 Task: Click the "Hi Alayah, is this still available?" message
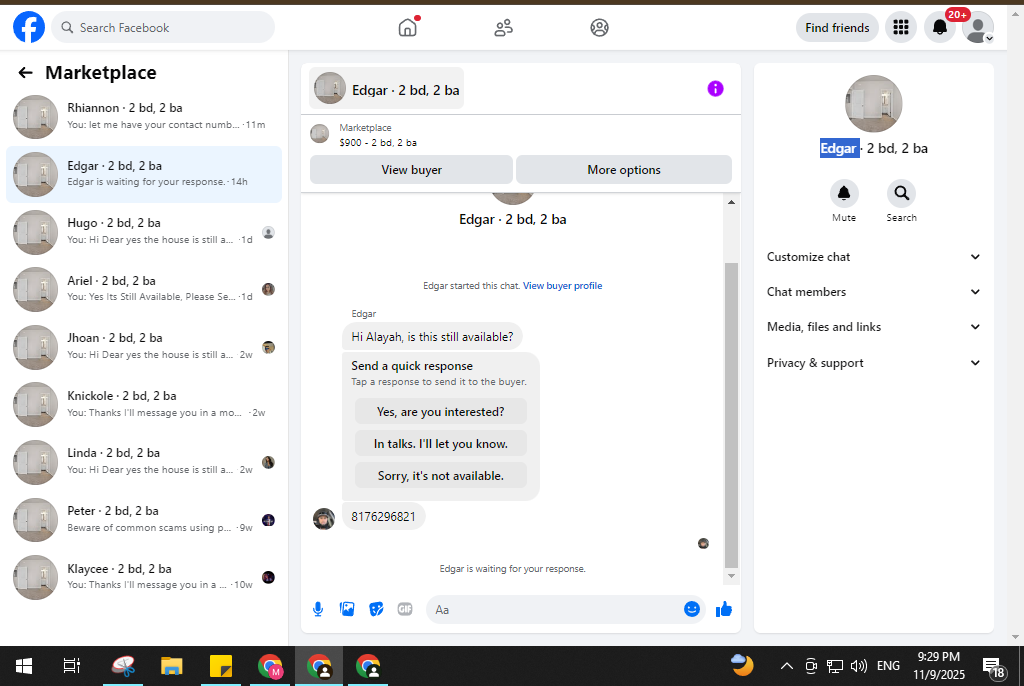pyautogui.click(x=432, y=336)
